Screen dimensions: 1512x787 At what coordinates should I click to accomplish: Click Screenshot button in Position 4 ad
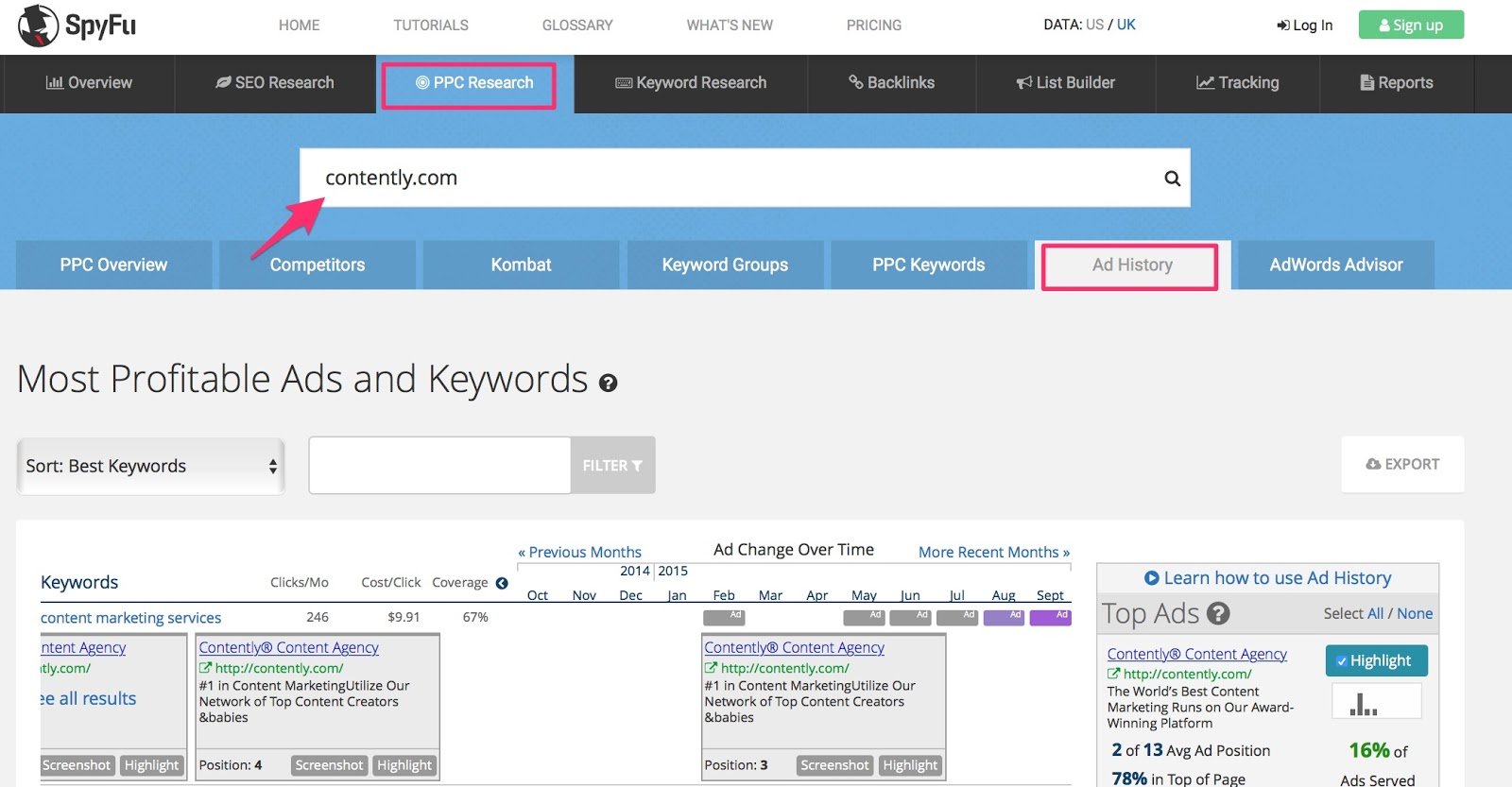pos(329,765)
